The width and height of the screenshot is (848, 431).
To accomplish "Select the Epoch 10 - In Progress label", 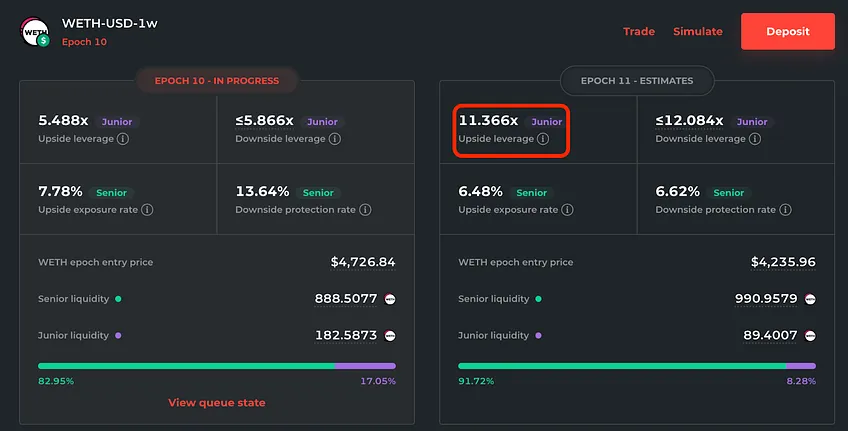I will 217,81.
